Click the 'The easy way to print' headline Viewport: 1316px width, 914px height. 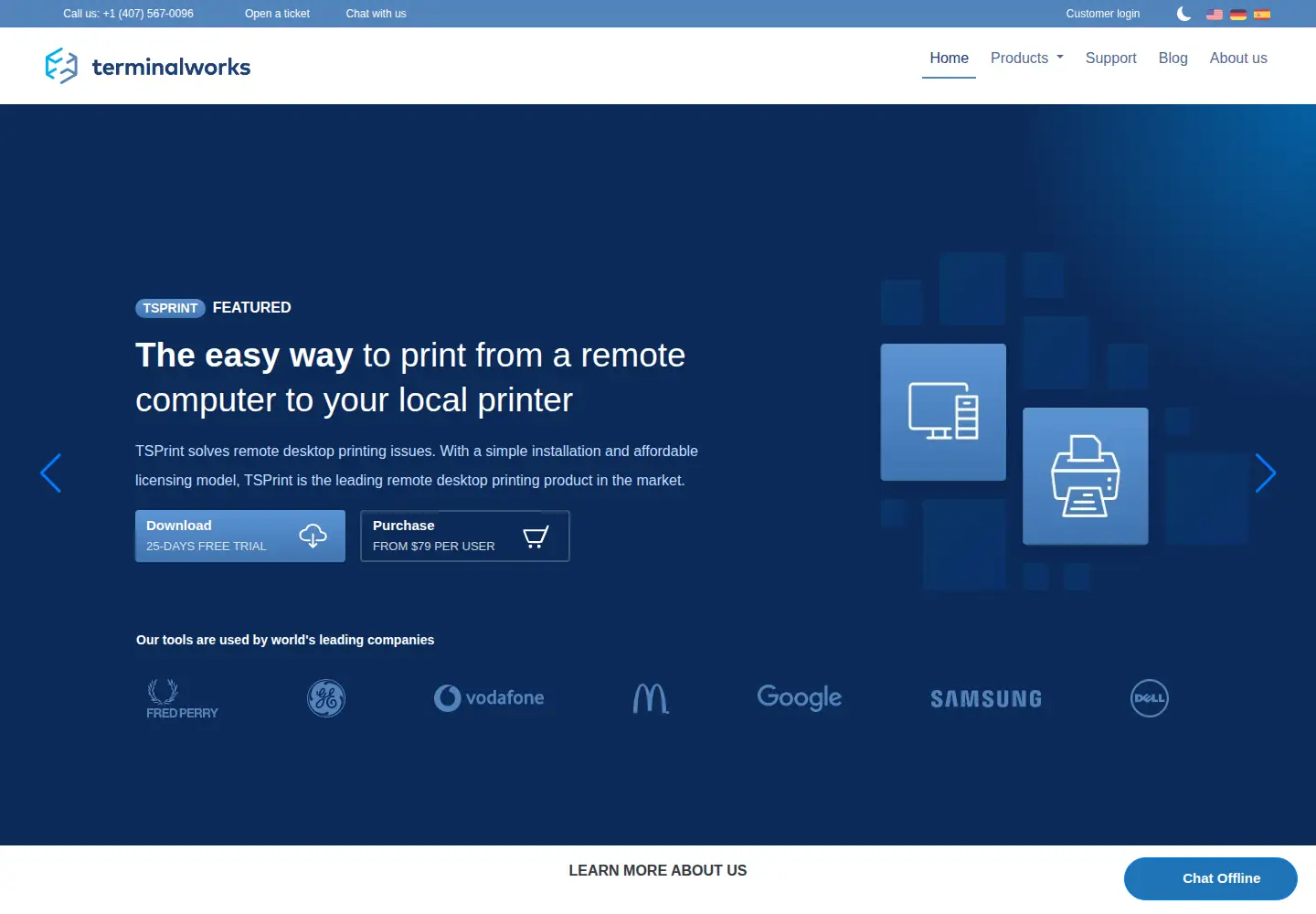pyautogui.click(x=410, y=377)
